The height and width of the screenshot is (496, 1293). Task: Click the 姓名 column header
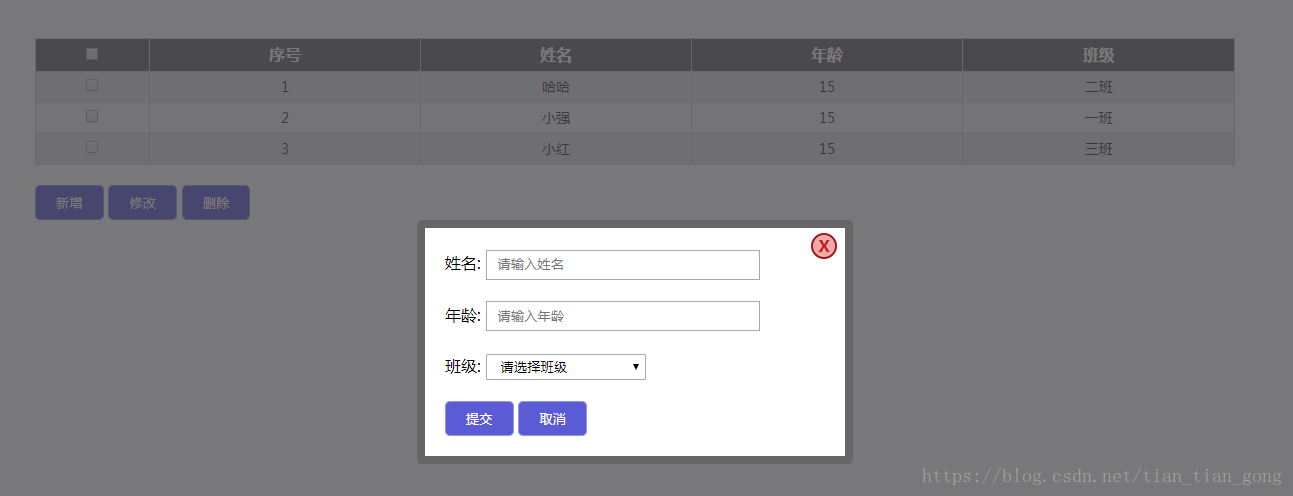pos(556,55)
